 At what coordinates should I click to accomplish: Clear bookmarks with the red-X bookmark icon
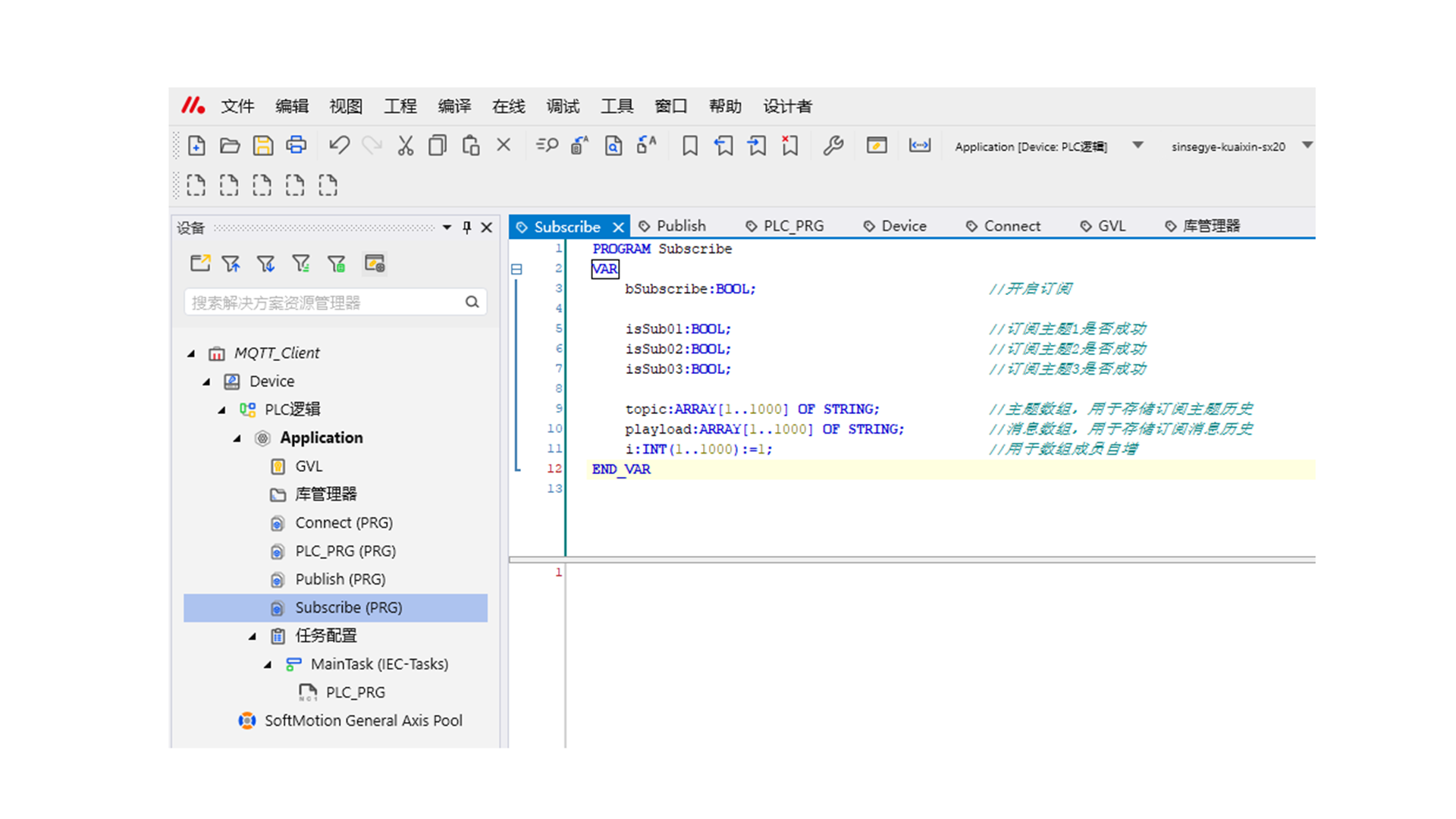[790, 146]
